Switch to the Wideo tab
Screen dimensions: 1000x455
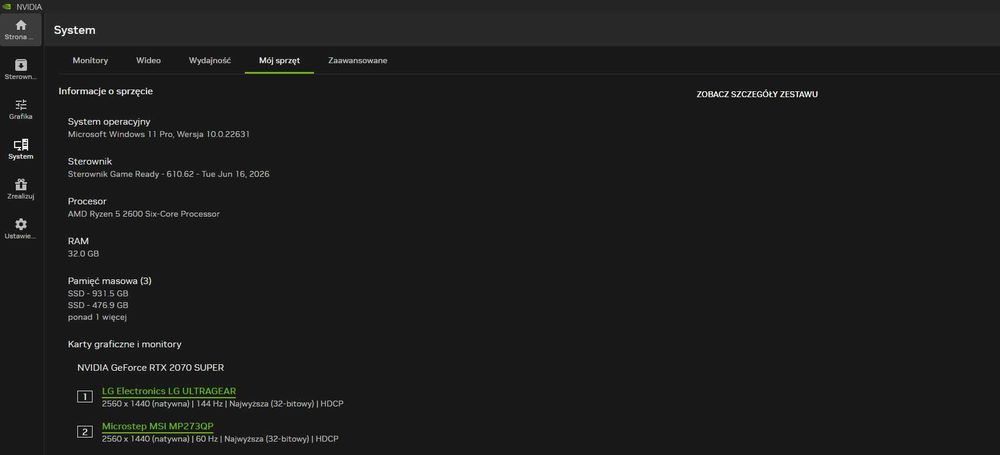pos(148,61)
